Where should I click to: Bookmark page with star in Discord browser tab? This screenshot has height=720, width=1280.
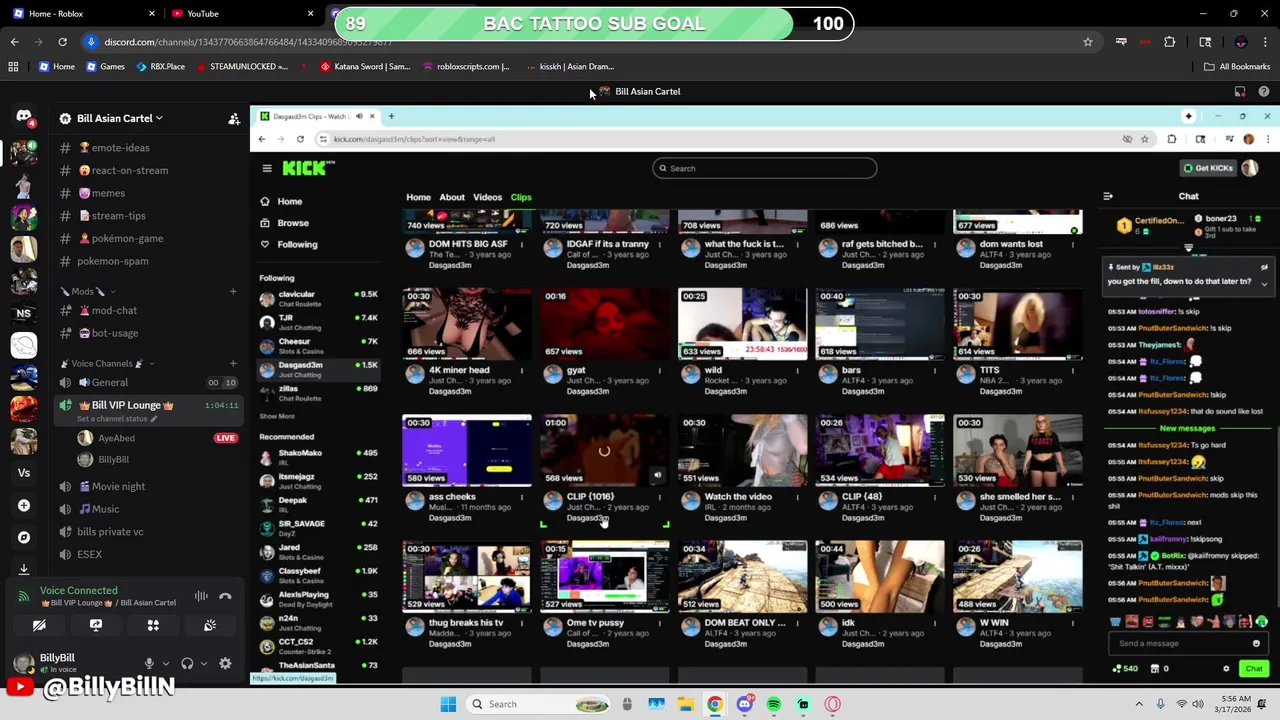pyautogui.click(x=1088, y=42)
